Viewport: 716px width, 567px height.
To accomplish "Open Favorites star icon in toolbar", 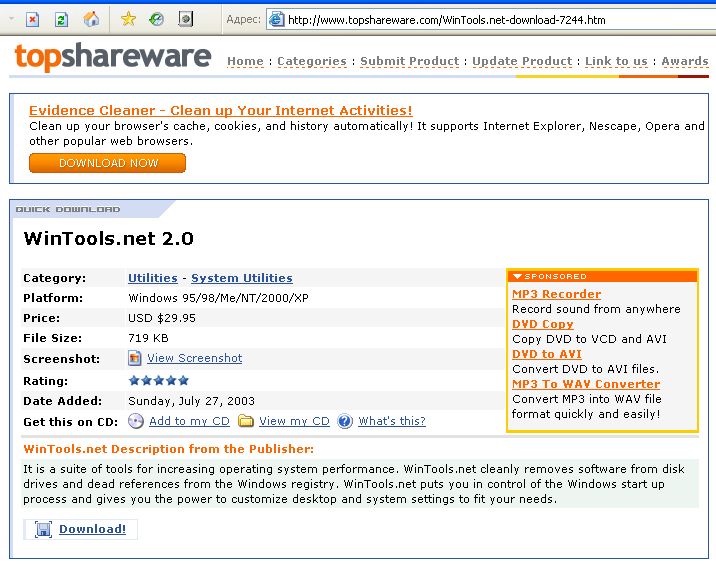I will 128,19.
